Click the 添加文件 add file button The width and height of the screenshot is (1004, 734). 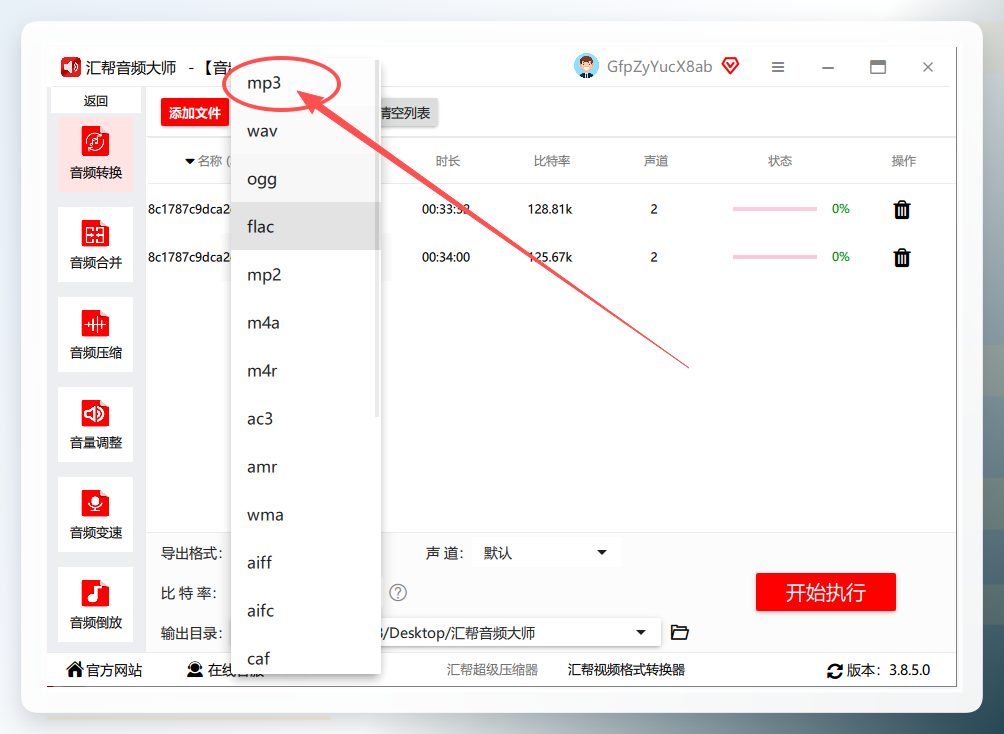[195, 113]
